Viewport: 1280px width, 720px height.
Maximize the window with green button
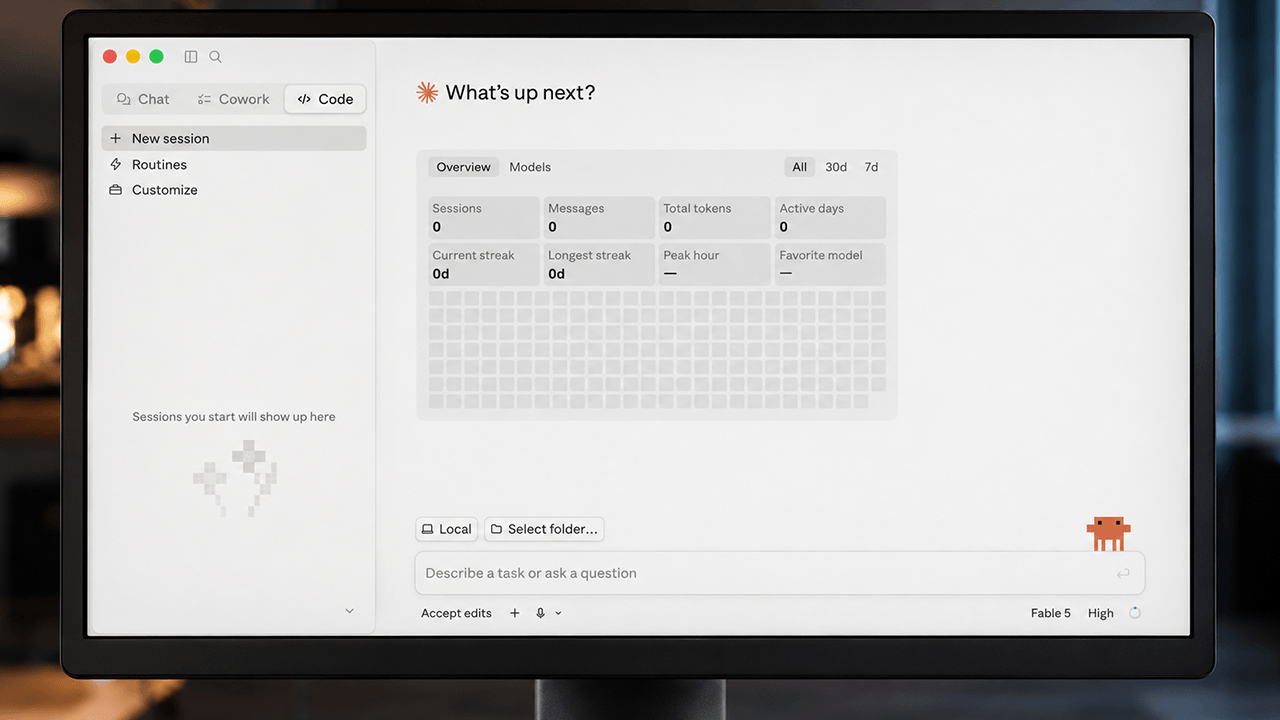156,57
